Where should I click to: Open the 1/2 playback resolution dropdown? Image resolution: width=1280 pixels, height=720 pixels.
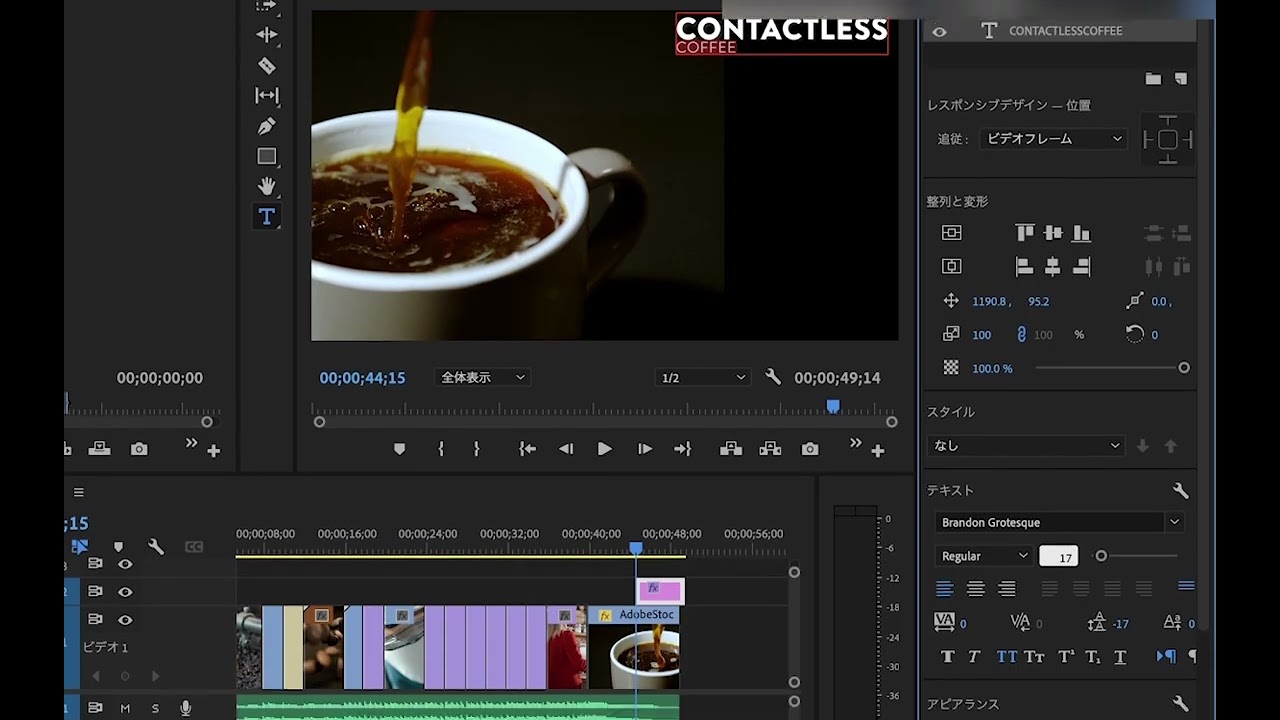point(702,378)
